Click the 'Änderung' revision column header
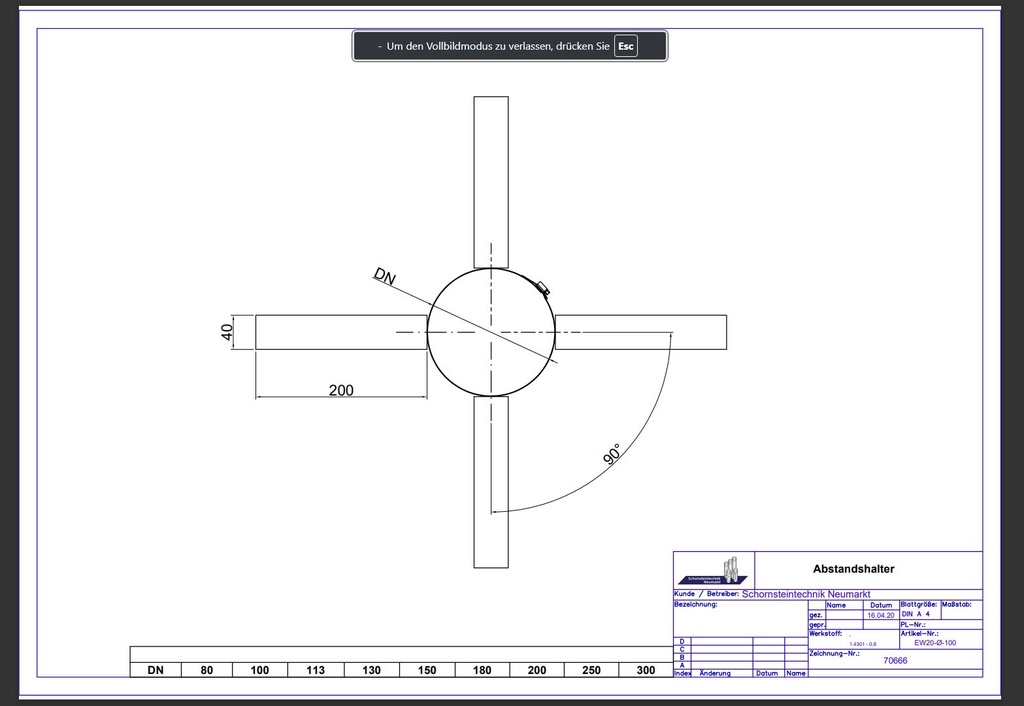Viewport: 1024px width, 706px height. tap(715, 673)
